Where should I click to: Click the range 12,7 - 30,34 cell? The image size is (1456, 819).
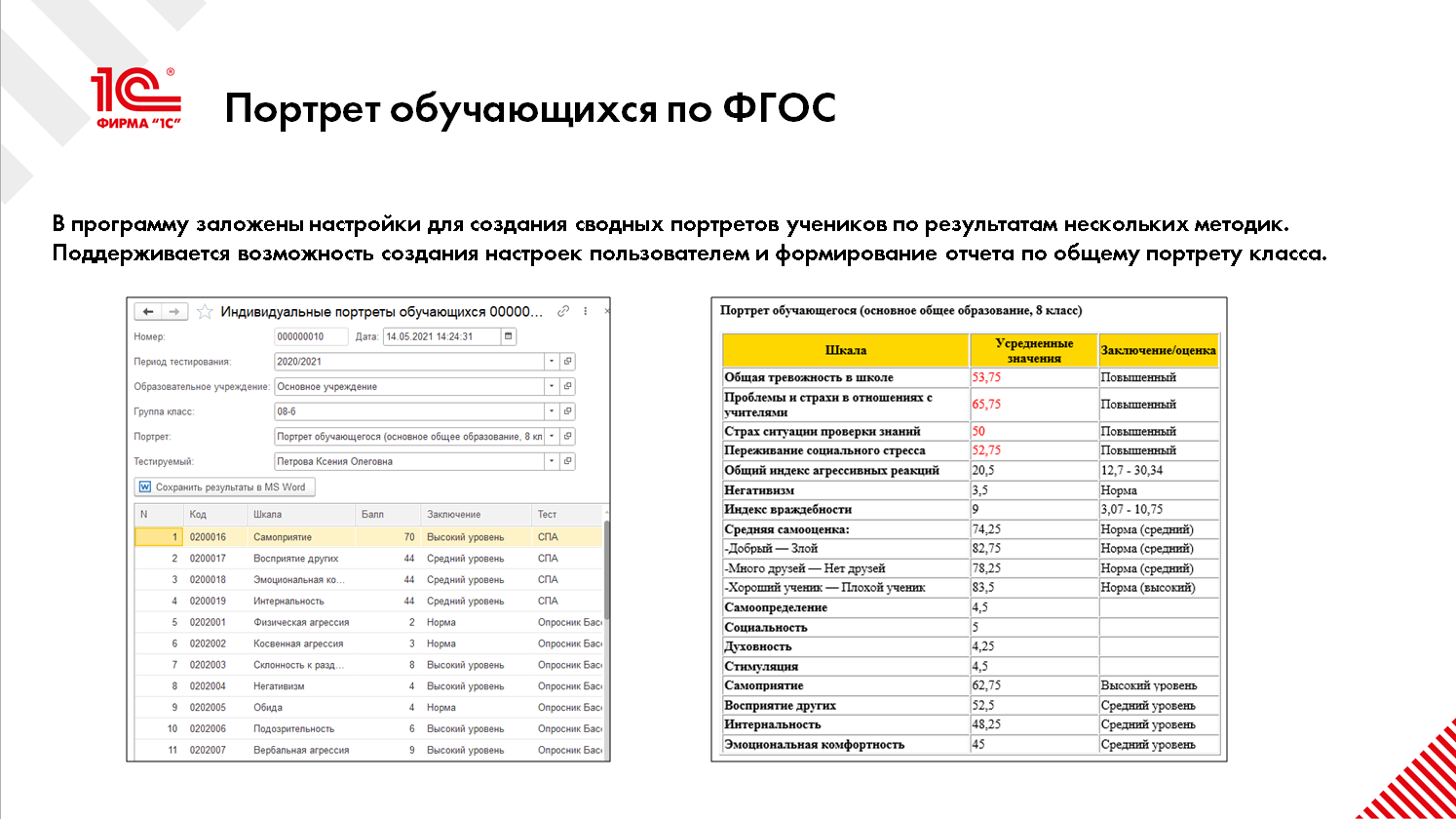[x=1131, y=470]
